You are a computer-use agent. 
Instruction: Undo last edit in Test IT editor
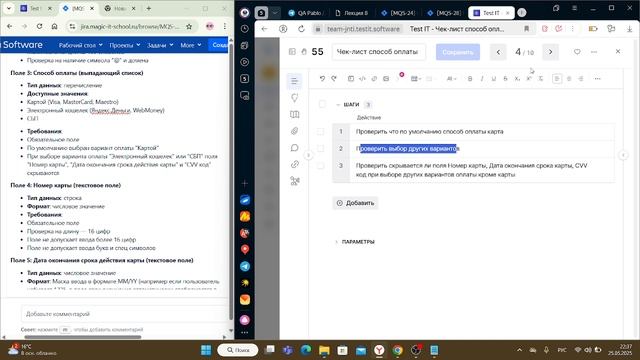click(322, 78)
